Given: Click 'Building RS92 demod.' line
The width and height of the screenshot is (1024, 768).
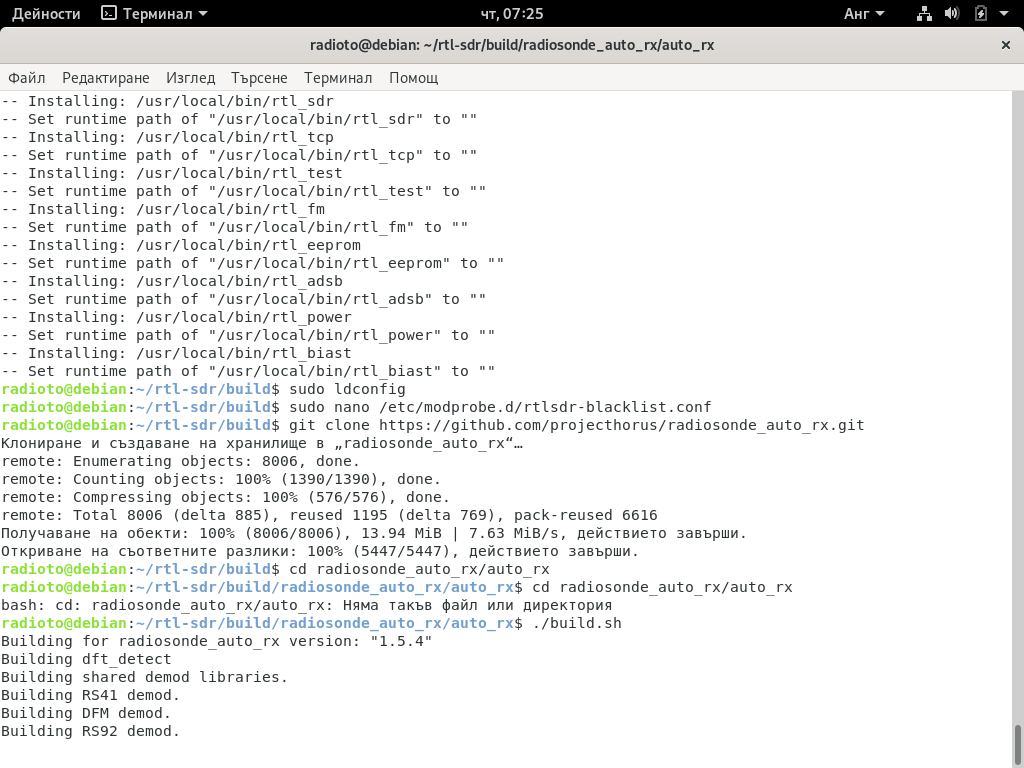Looking at the screenshot, I should click(x=90, y=731).
